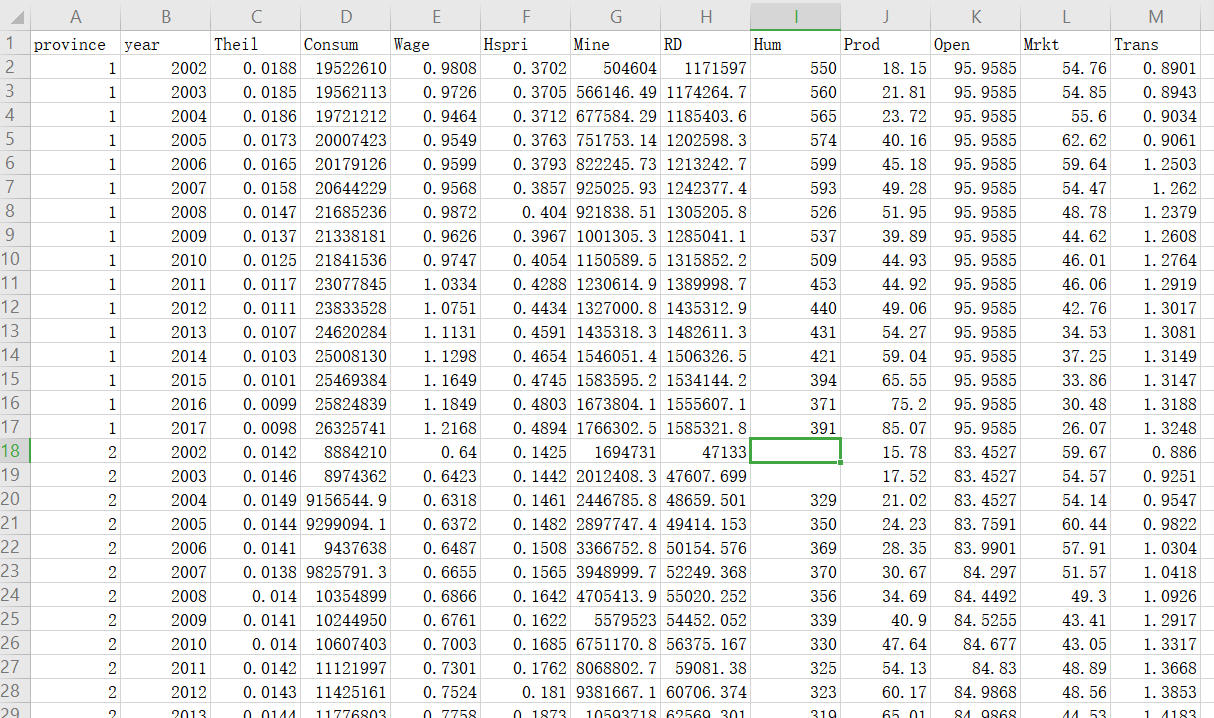Select Wage cell with value 0.9808
The width and height of the screenshot is (1214, 718).
[436, 68]
